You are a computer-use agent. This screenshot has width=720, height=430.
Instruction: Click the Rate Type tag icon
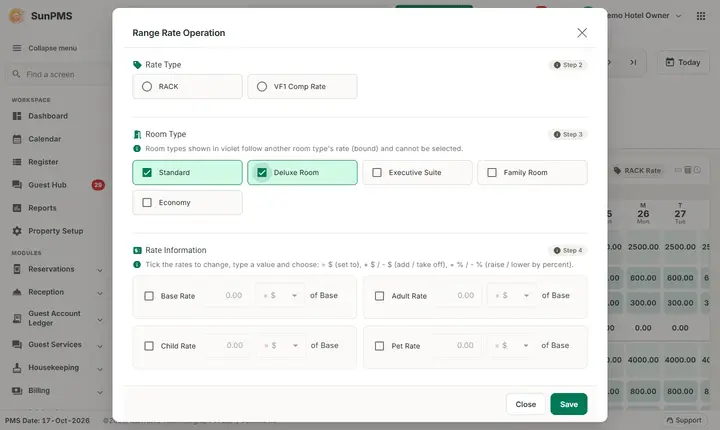click(x=137, y=65)
